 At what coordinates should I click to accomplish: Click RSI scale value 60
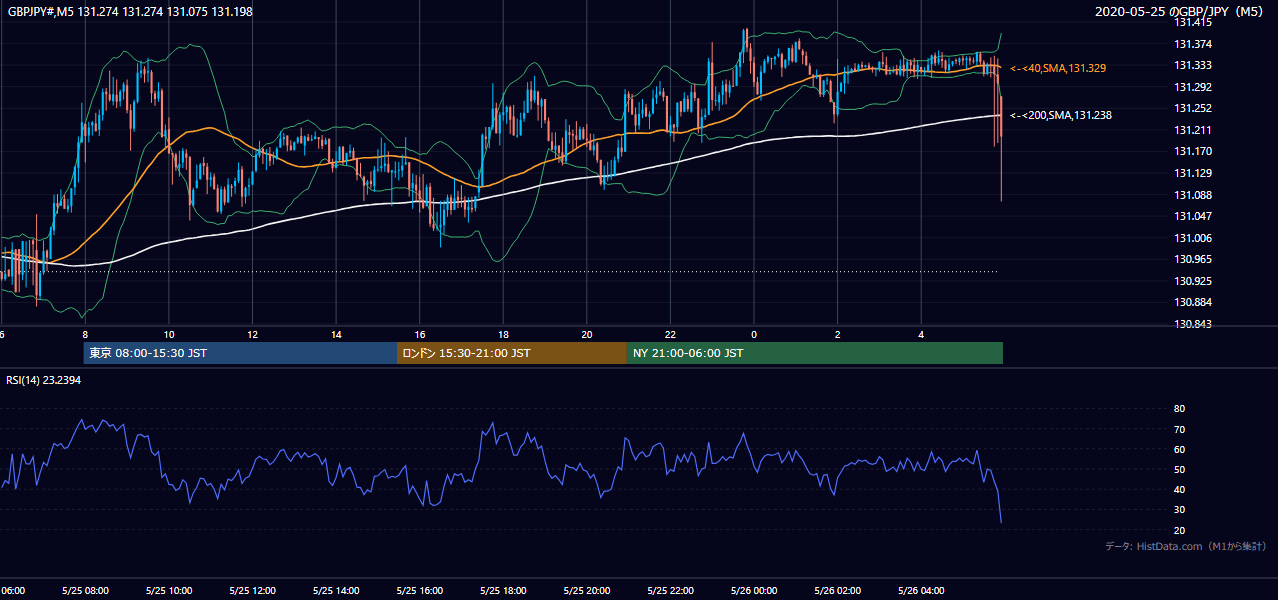pos(1179,449)
